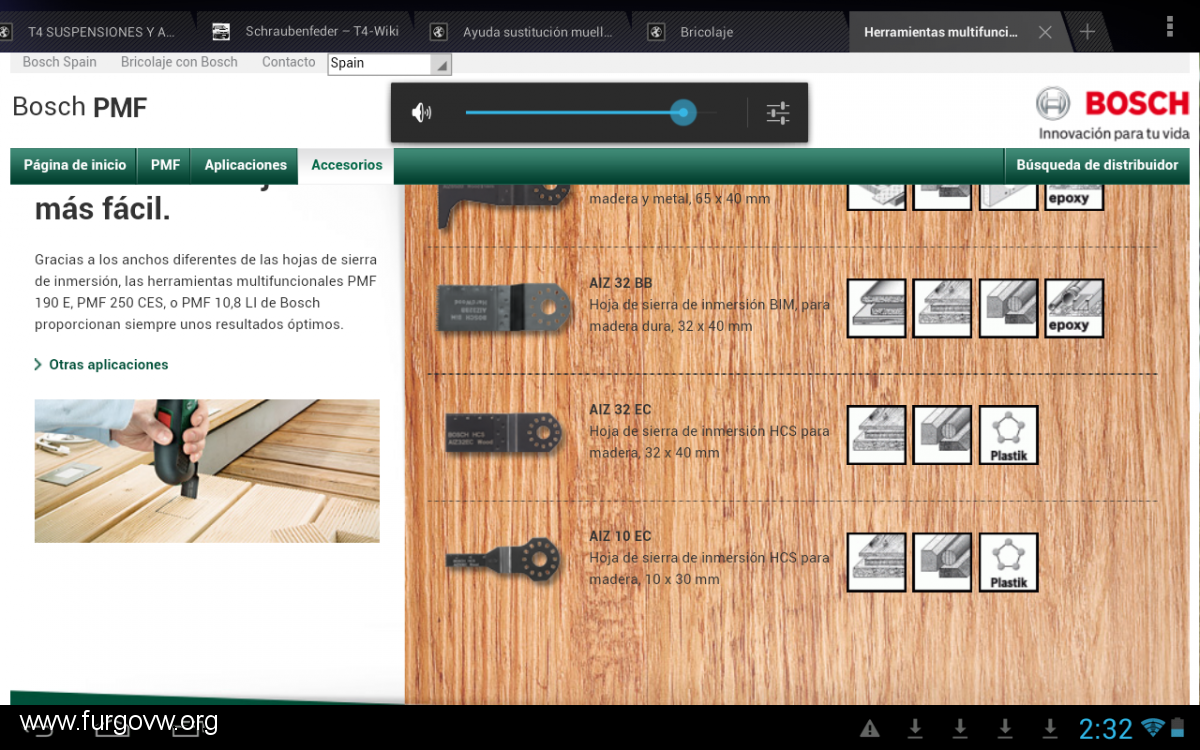Switch to the Ayuda sustitución muell... tab
This screenshot has width=1200, height=750.
tap(524, 32)
